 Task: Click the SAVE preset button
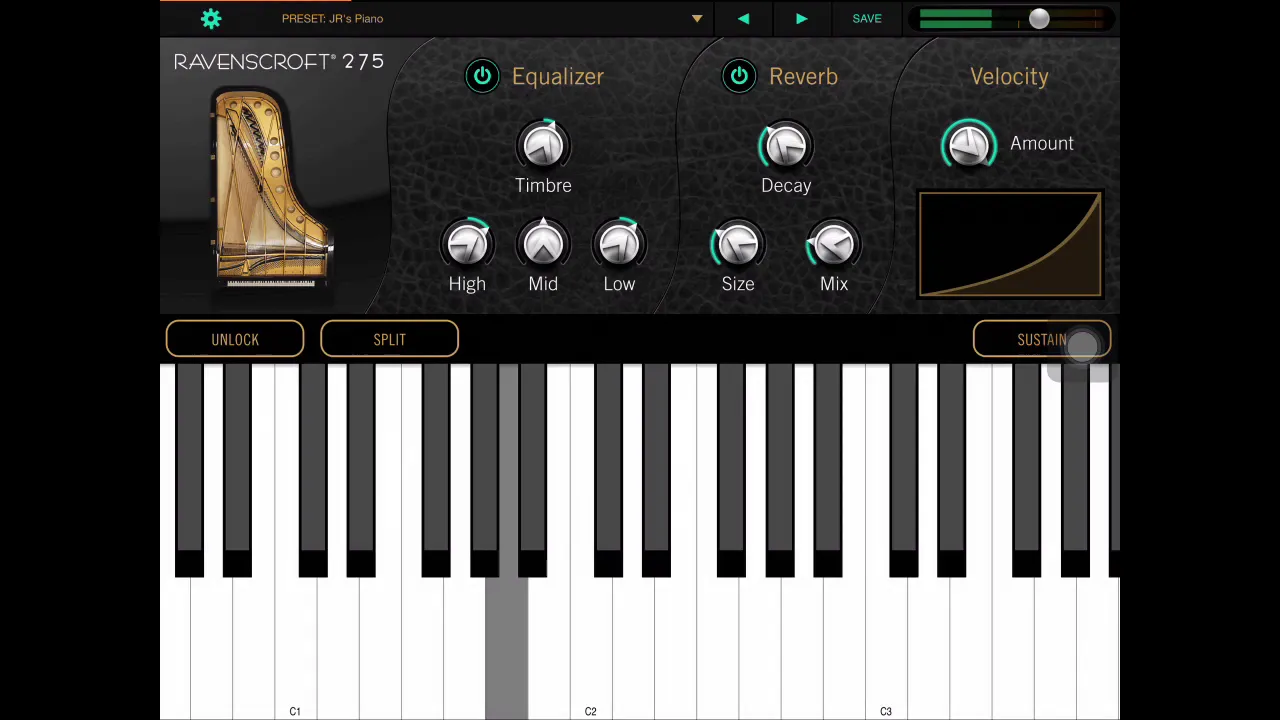pyautogui.click(x=867, y=18)
